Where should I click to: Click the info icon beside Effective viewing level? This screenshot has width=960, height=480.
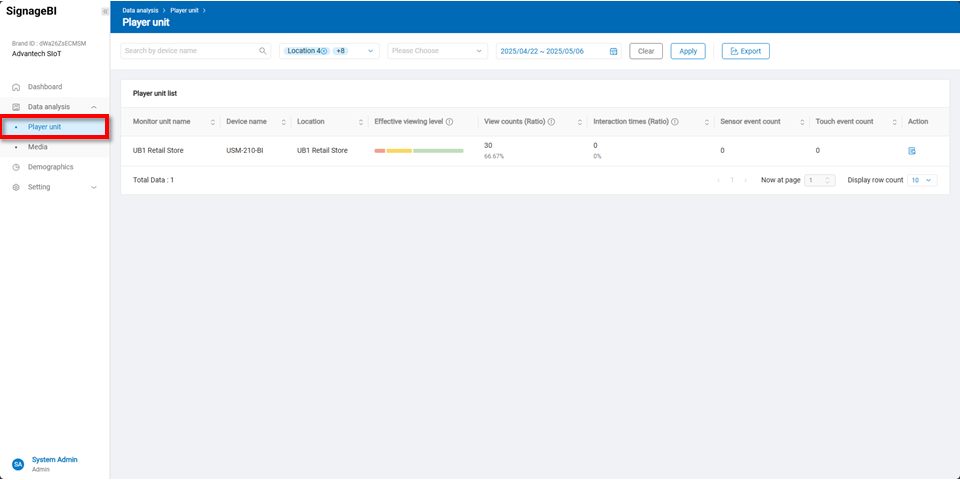[450, 122]
